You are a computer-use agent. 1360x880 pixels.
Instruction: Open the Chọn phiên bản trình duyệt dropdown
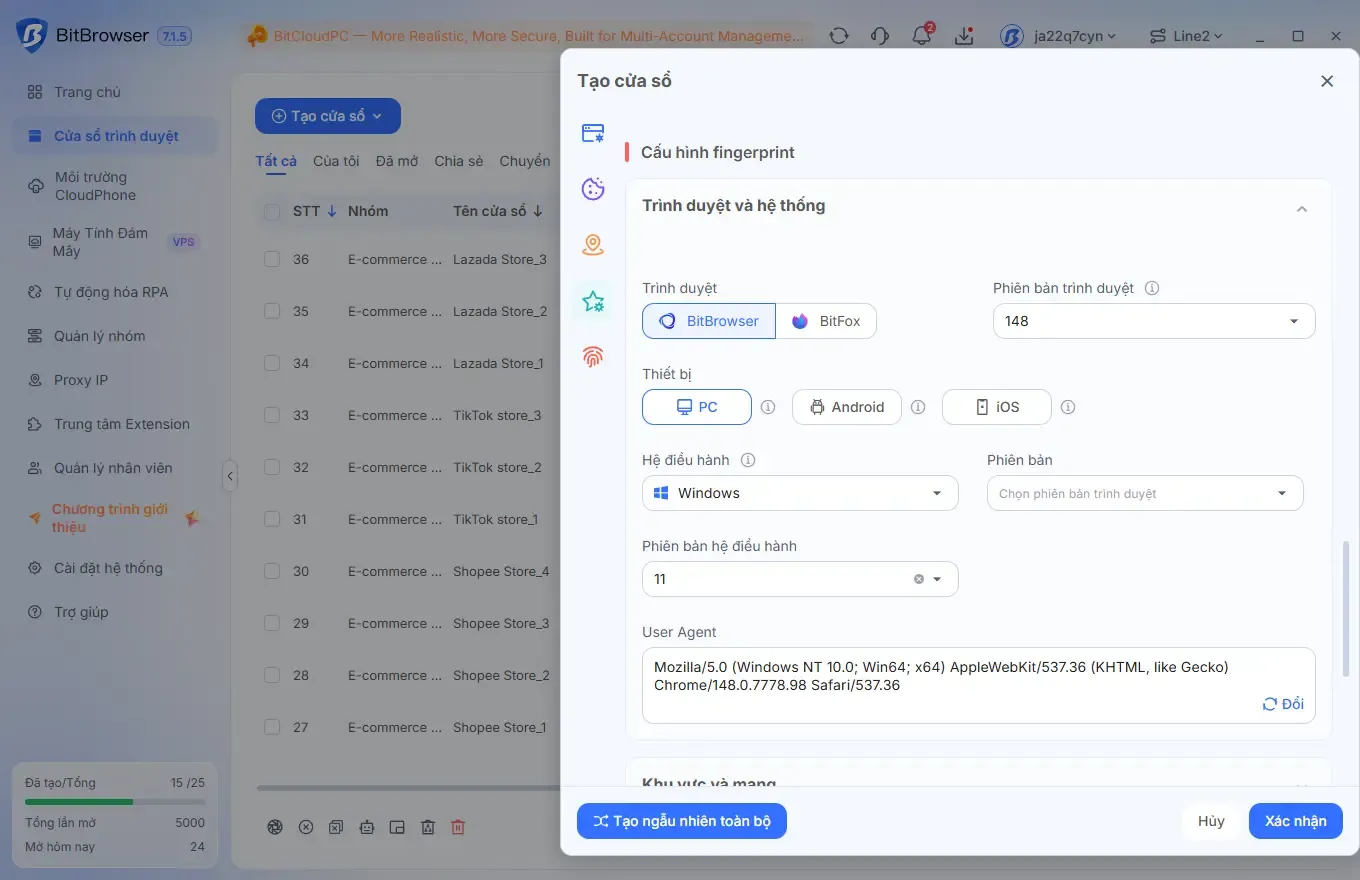point(1145,493)
